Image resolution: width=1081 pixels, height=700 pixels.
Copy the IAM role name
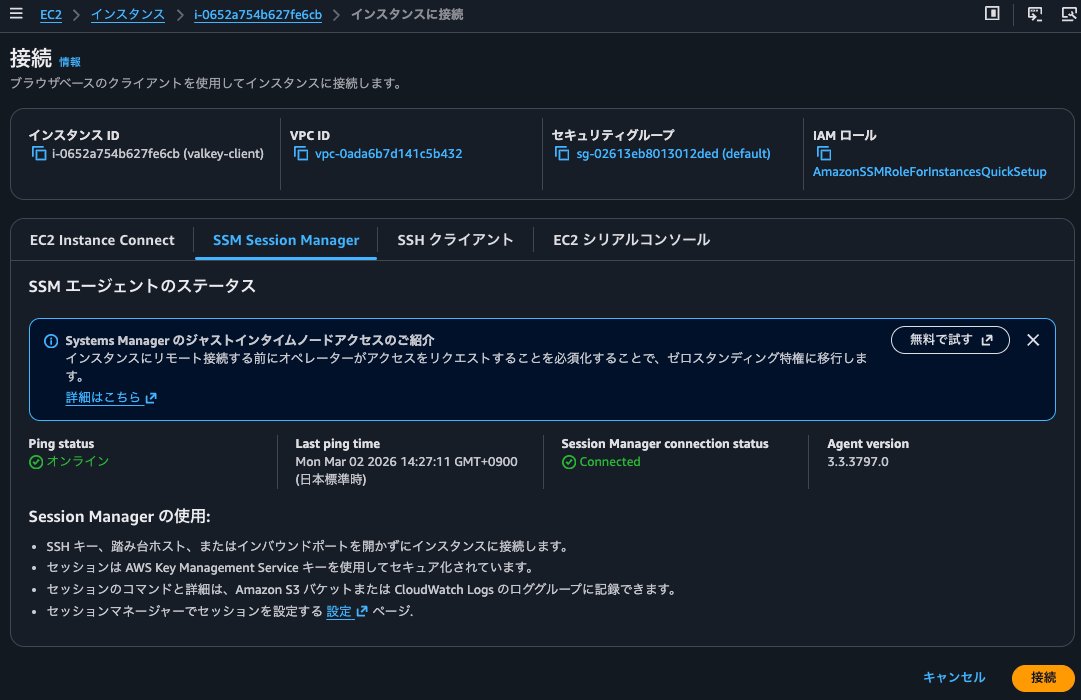click(x=823, y=153)
